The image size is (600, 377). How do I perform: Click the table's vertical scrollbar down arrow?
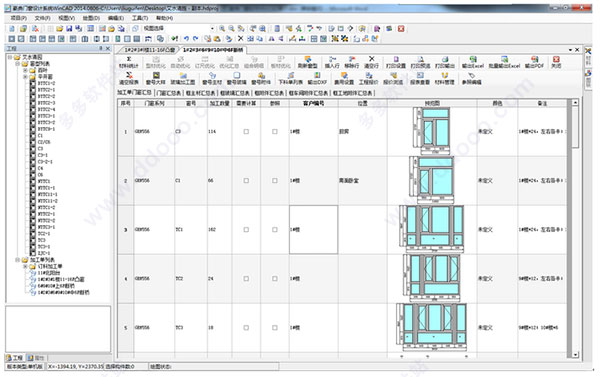coord(575,355)
